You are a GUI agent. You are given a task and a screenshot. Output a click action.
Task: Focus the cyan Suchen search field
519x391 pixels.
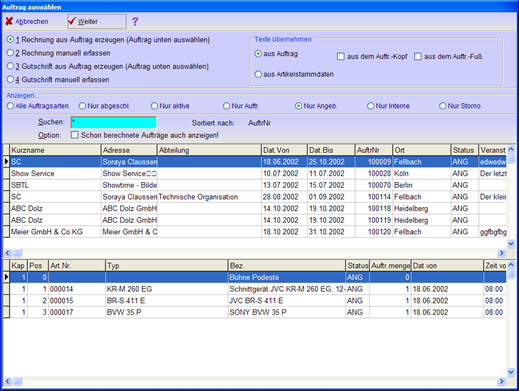pos(114,122)
